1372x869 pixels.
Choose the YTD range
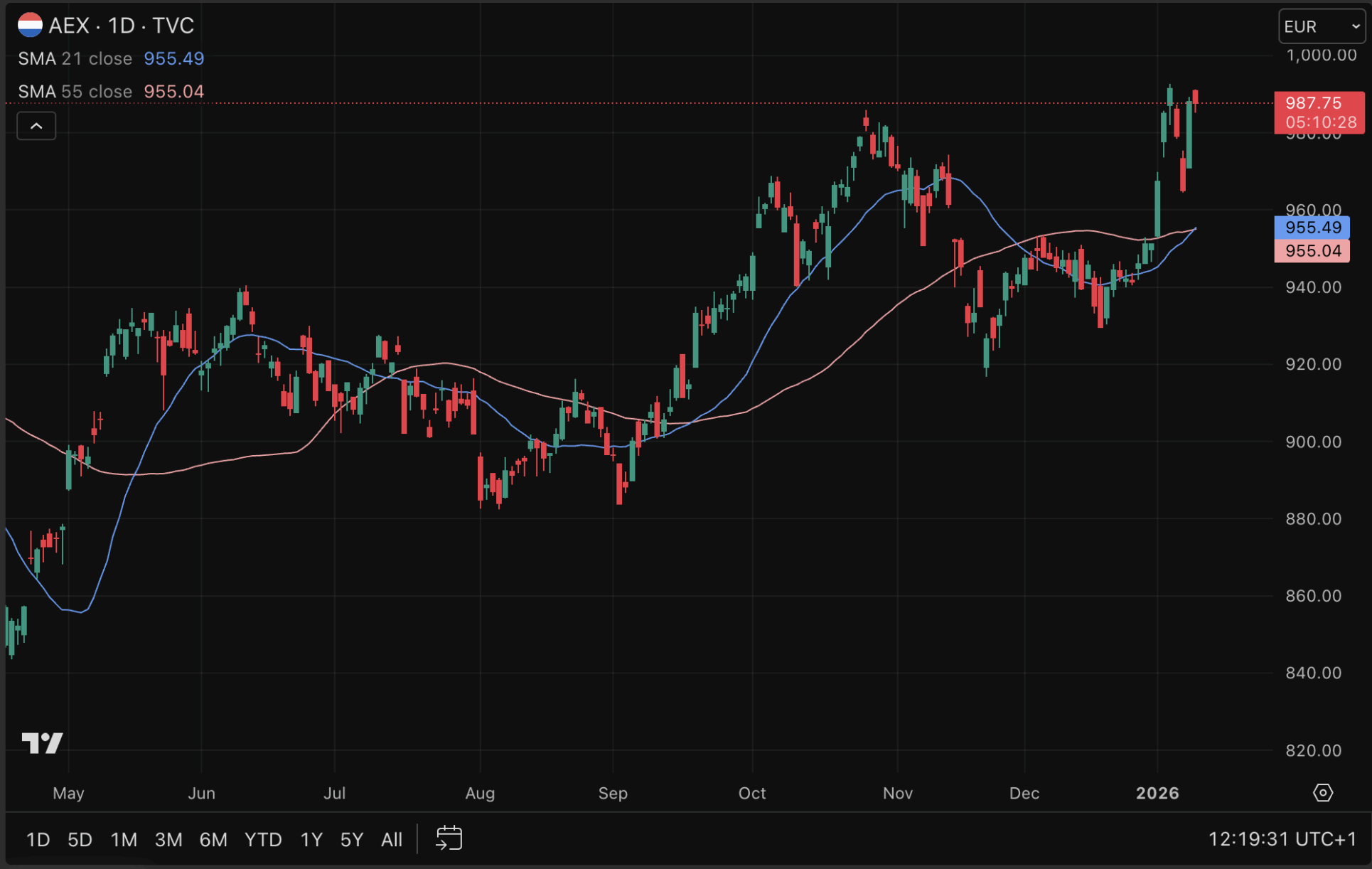tap(263, 840)
